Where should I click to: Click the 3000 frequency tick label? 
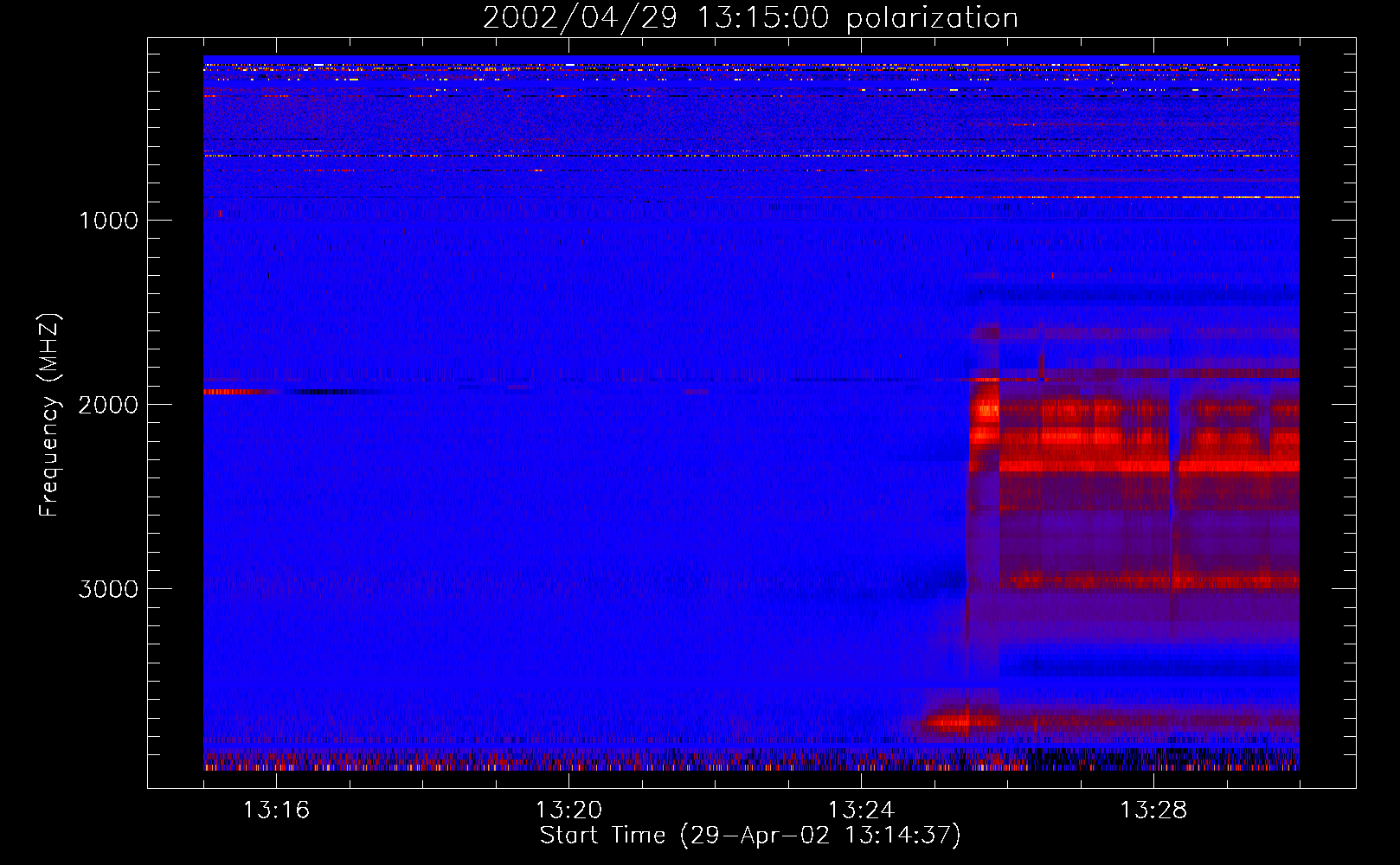point(109,589)
